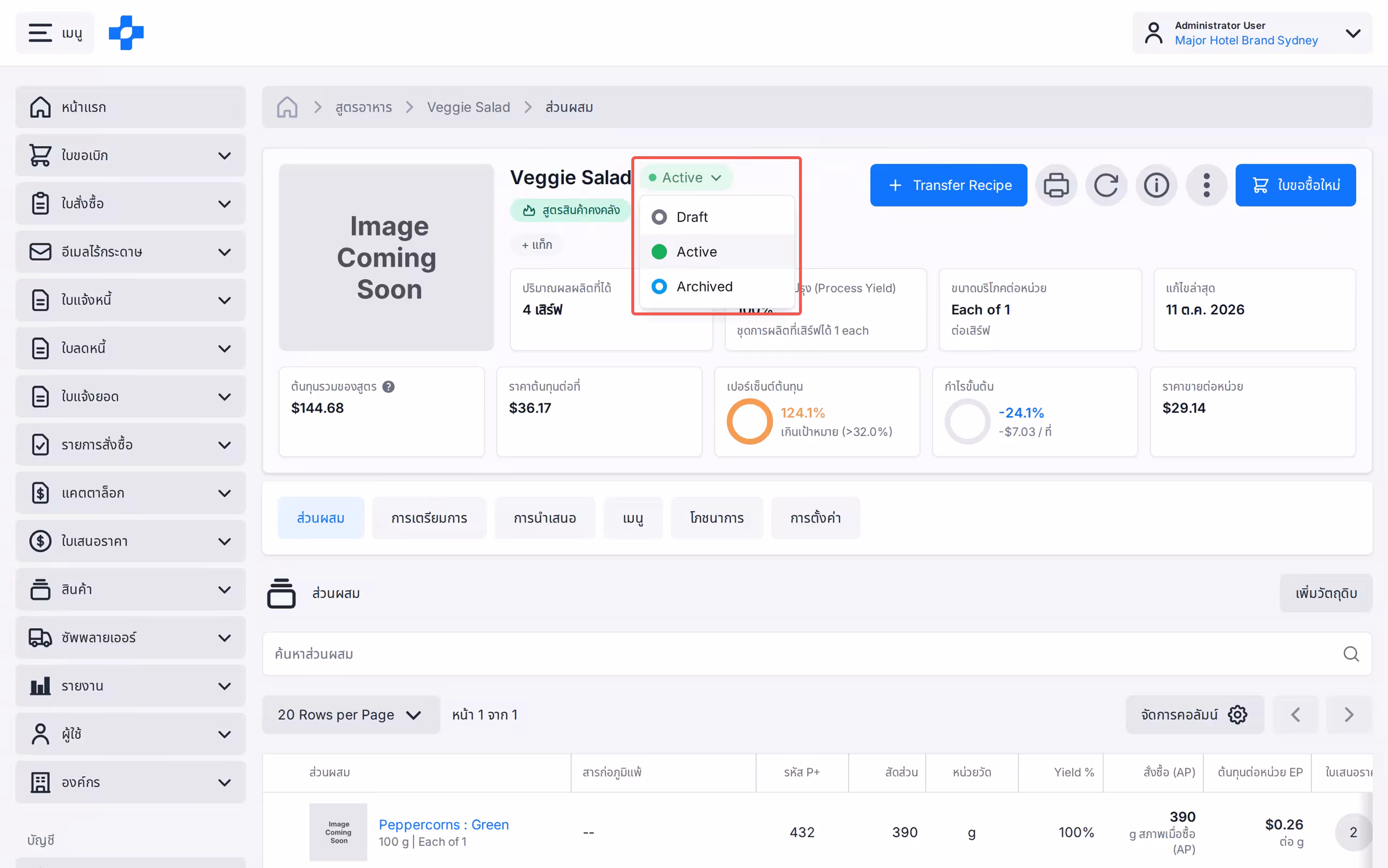Viewport: 1388px width, 868px height.
Task: Open the three-dot more options menu
Action: [x=1206, y=185]
